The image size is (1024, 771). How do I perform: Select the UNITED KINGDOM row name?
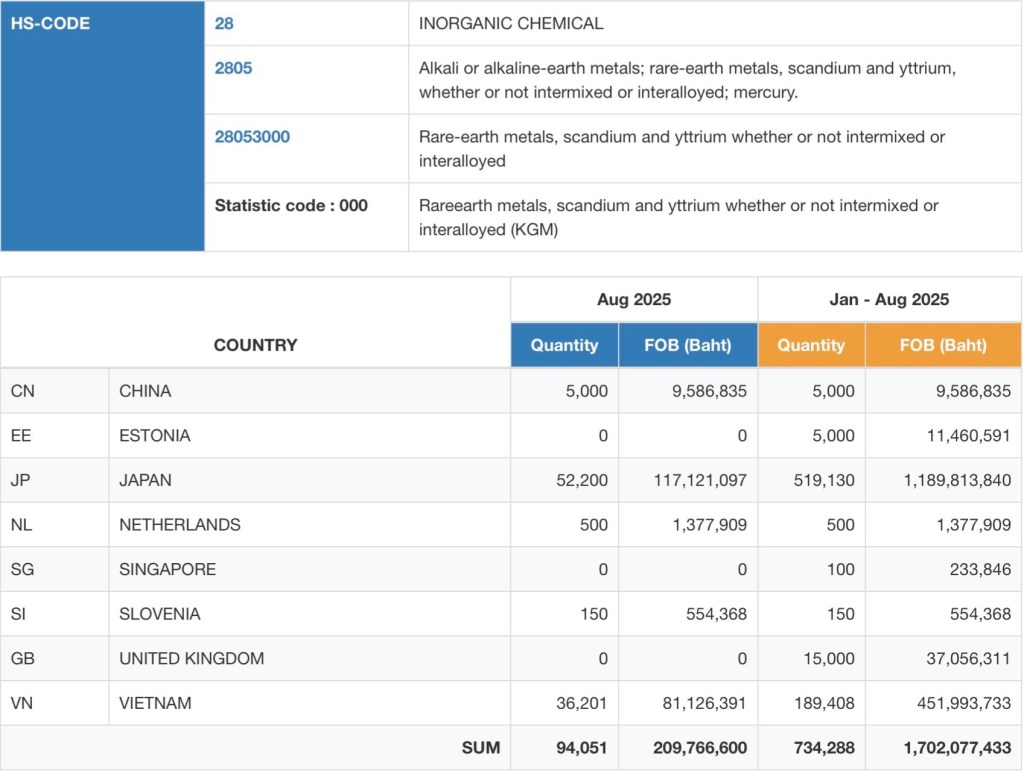click(x=191, y=658)
